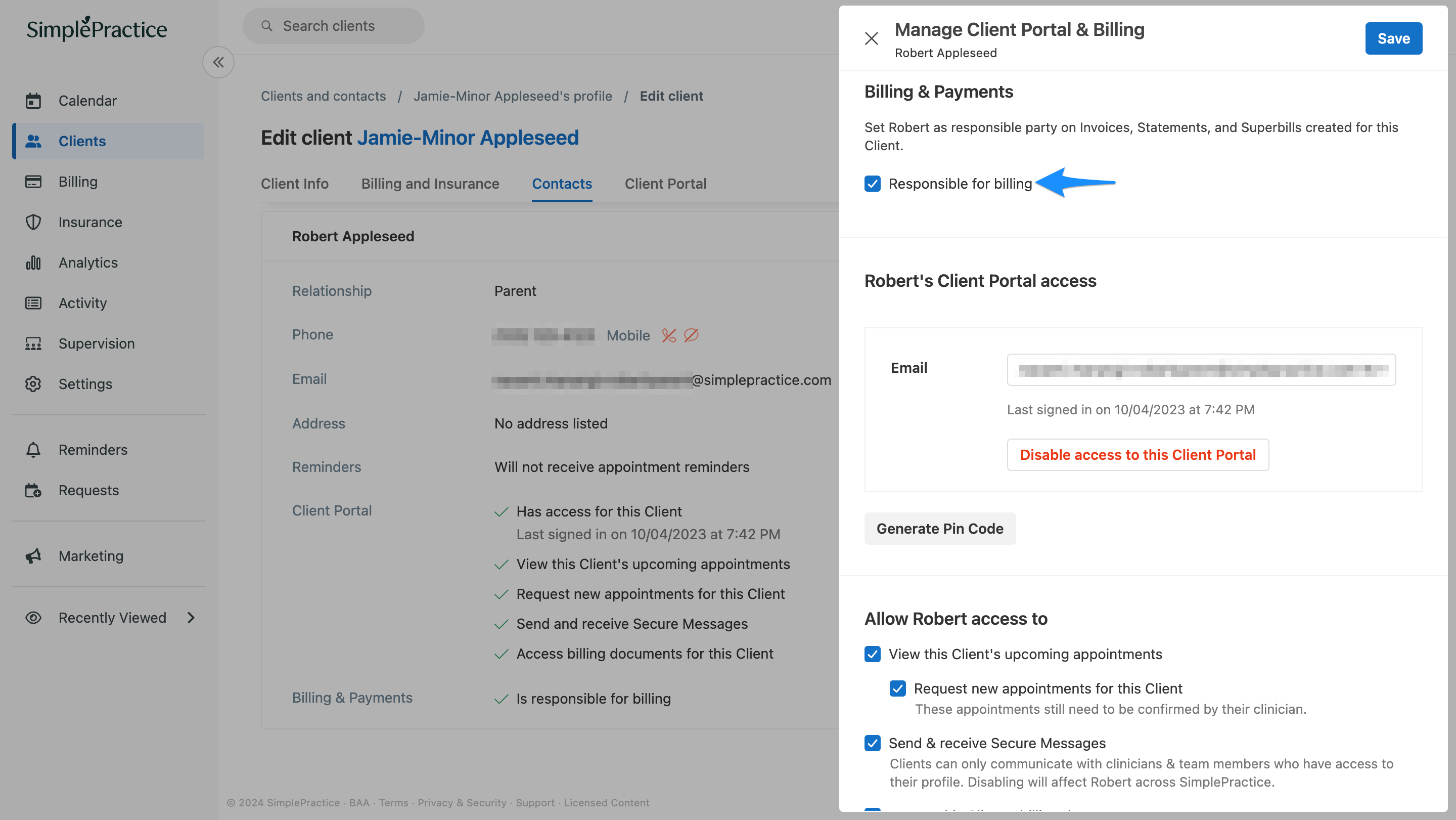Click 'Access billing documents for this Client' text

coord(645,654)
